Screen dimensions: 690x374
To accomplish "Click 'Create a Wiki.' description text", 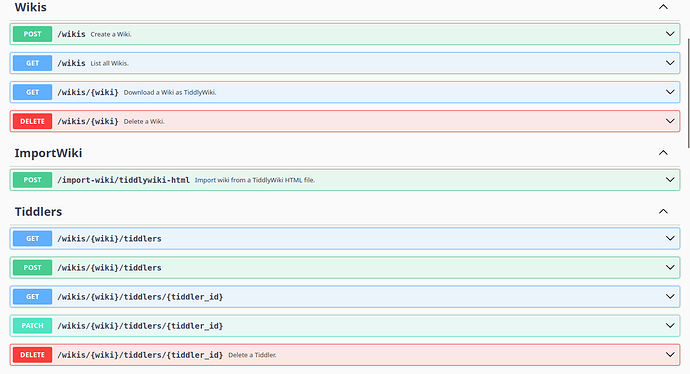I will (x=111, y=34).
